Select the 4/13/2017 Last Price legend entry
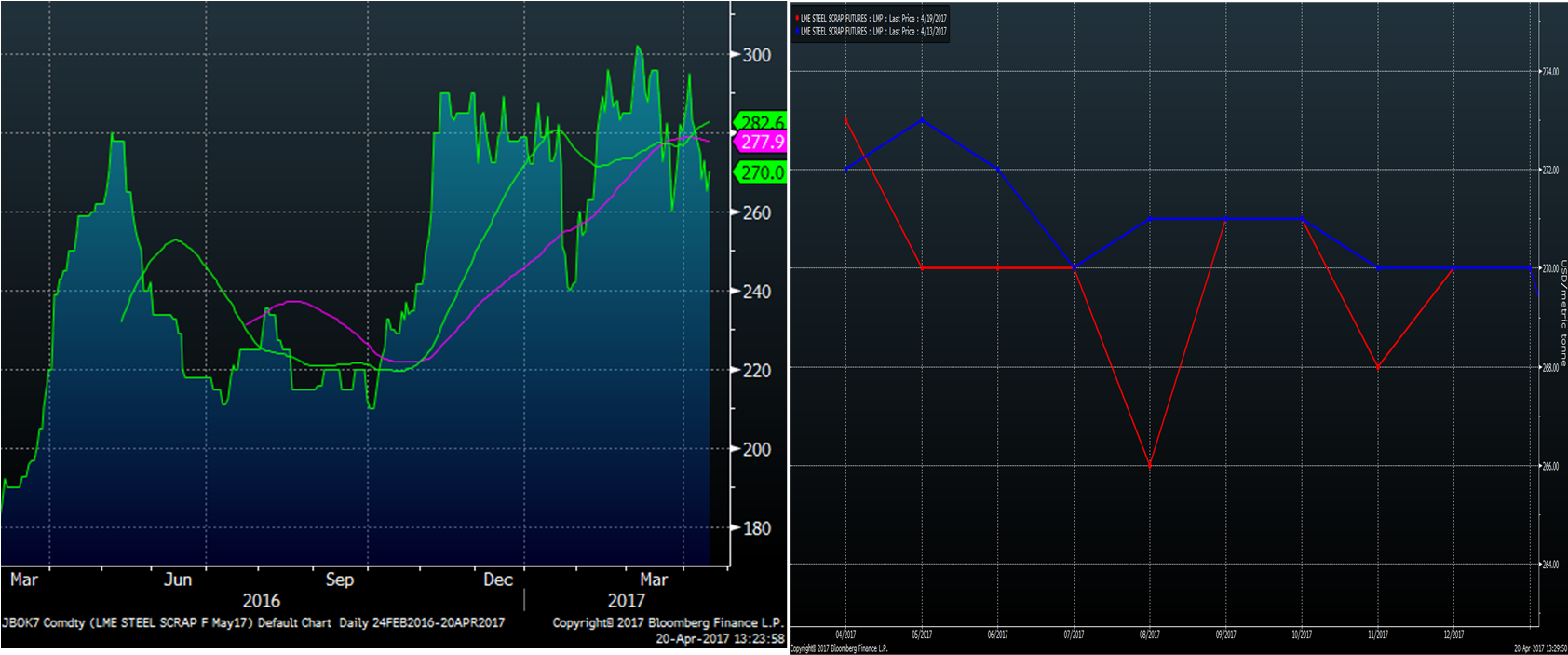Viewport: 1568px width, 655px height. [x=872, y=32]
